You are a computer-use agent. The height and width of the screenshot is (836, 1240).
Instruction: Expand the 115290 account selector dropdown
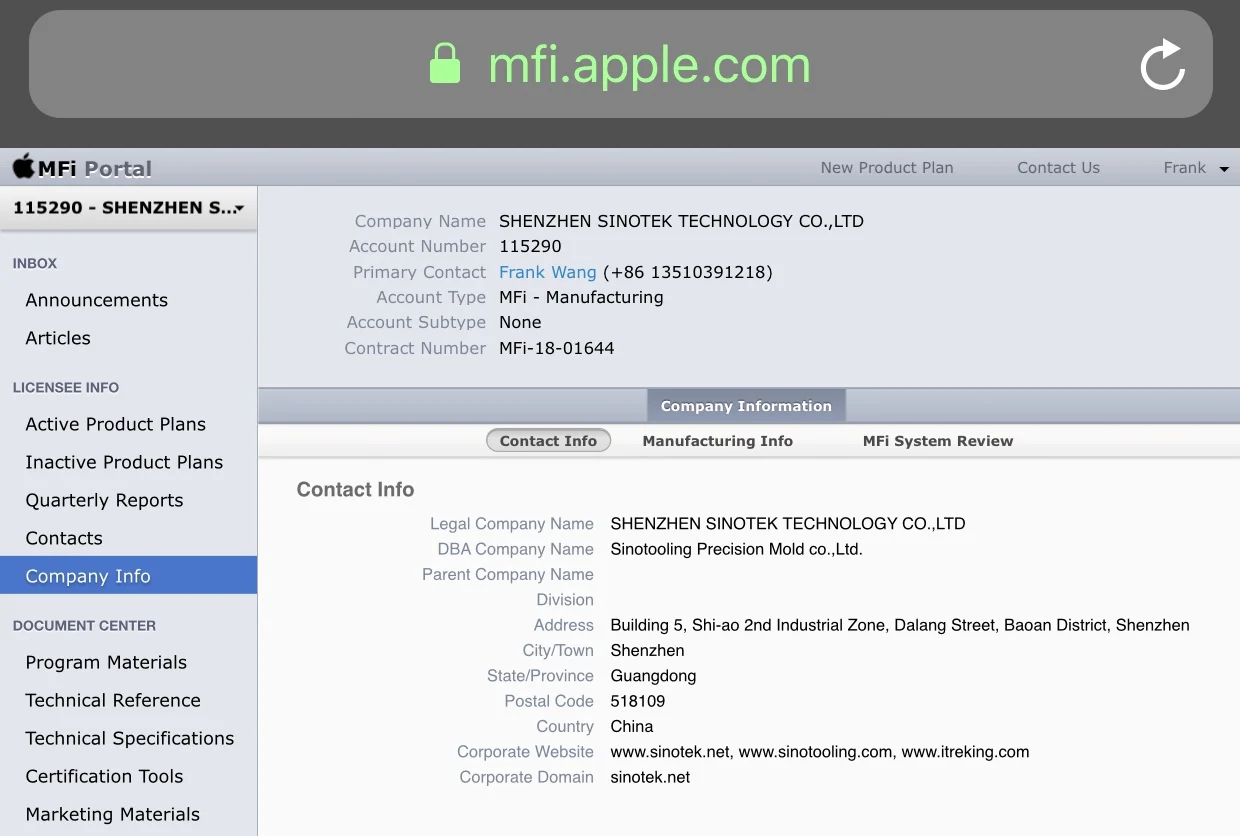[128, 208]
